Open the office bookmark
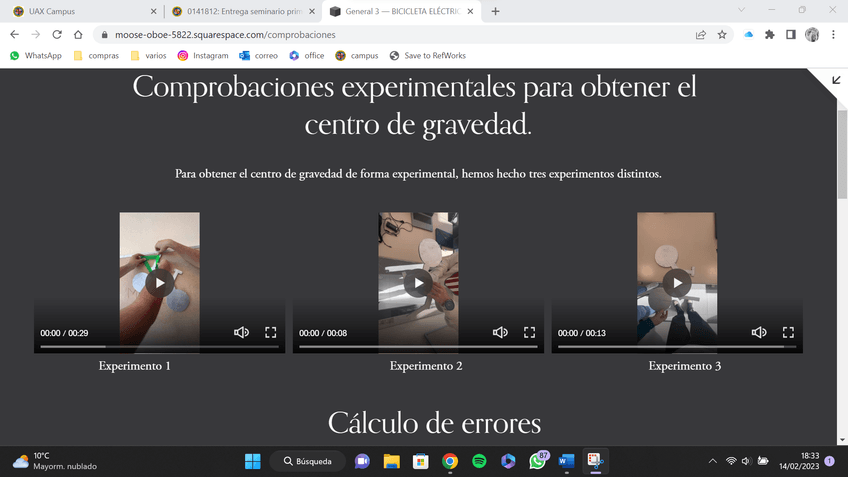The image size is (848, 477). tap(307, 56)
